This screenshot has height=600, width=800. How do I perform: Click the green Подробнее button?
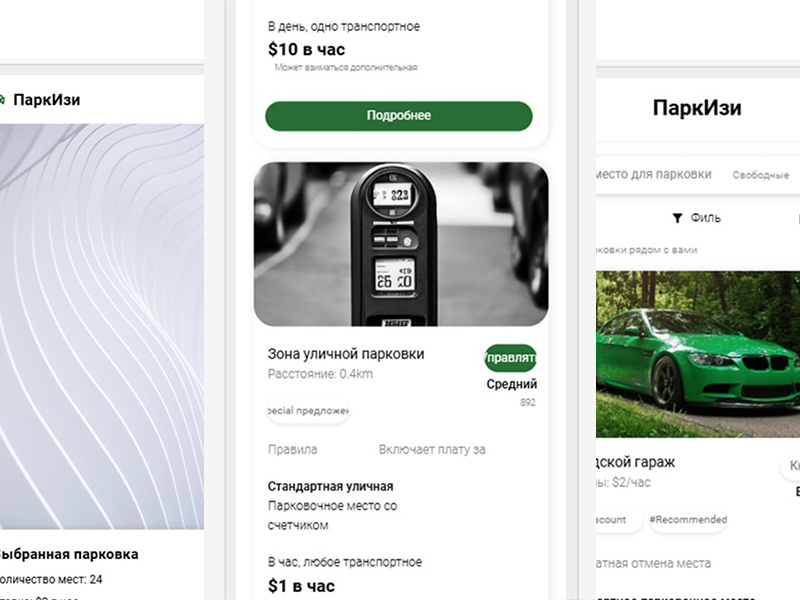coord(398,116)
